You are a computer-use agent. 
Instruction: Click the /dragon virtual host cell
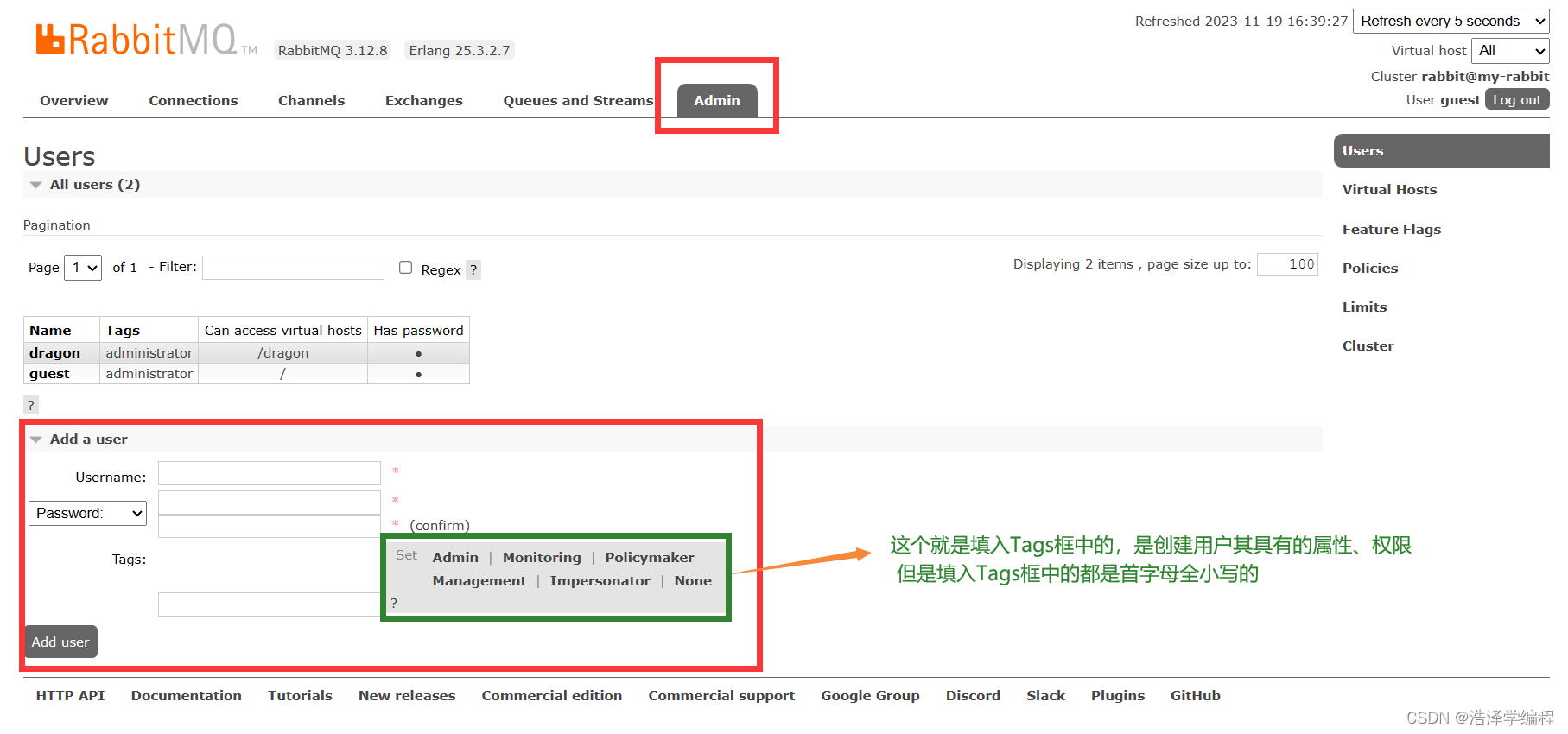[x=282, y=353]
